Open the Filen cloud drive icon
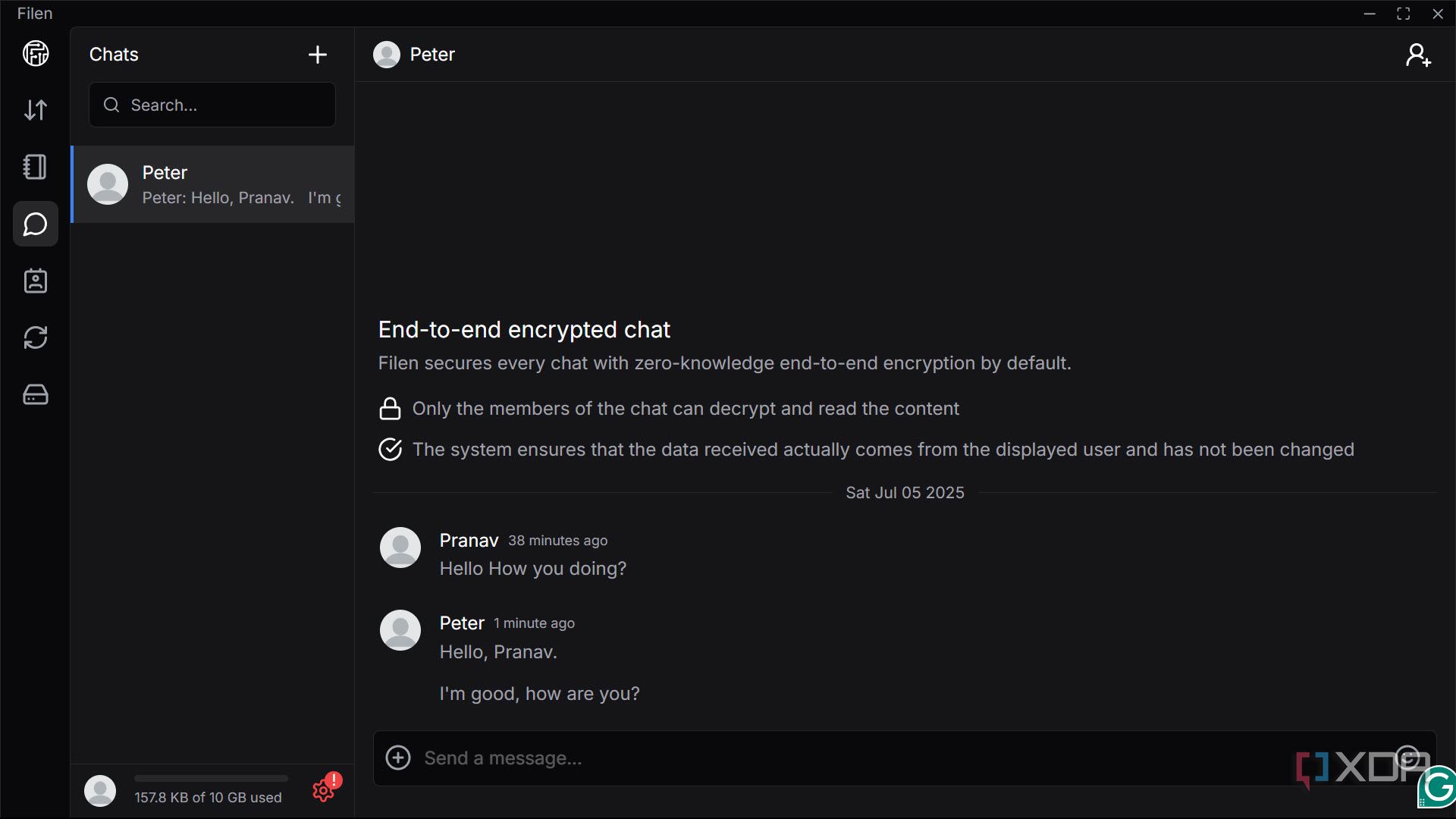Viewport: 1456px width, 819px height. point(36,54)
